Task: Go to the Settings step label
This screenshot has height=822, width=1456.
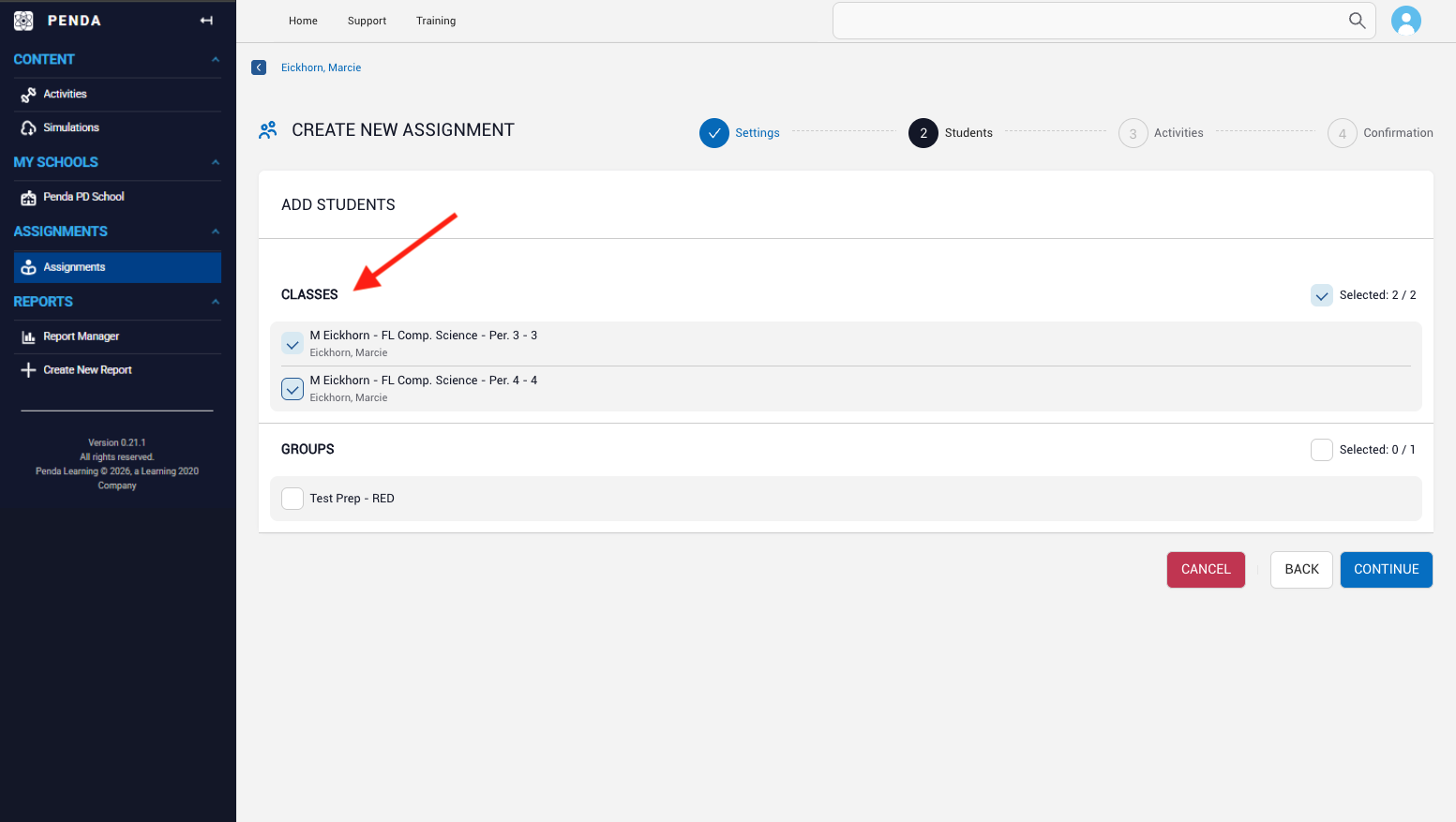Action: 758,133
